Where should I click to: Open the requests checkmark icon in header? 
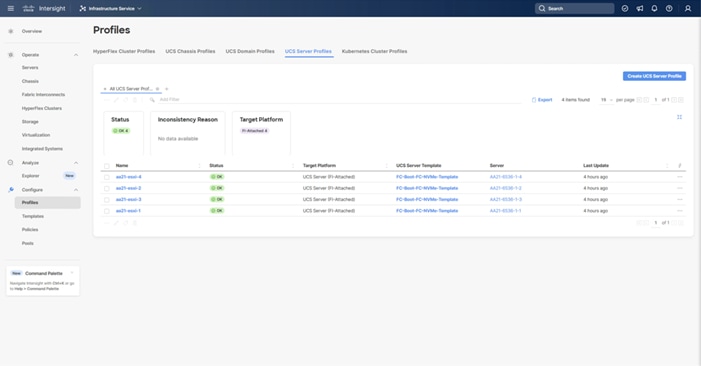click(x=625, y=8)
